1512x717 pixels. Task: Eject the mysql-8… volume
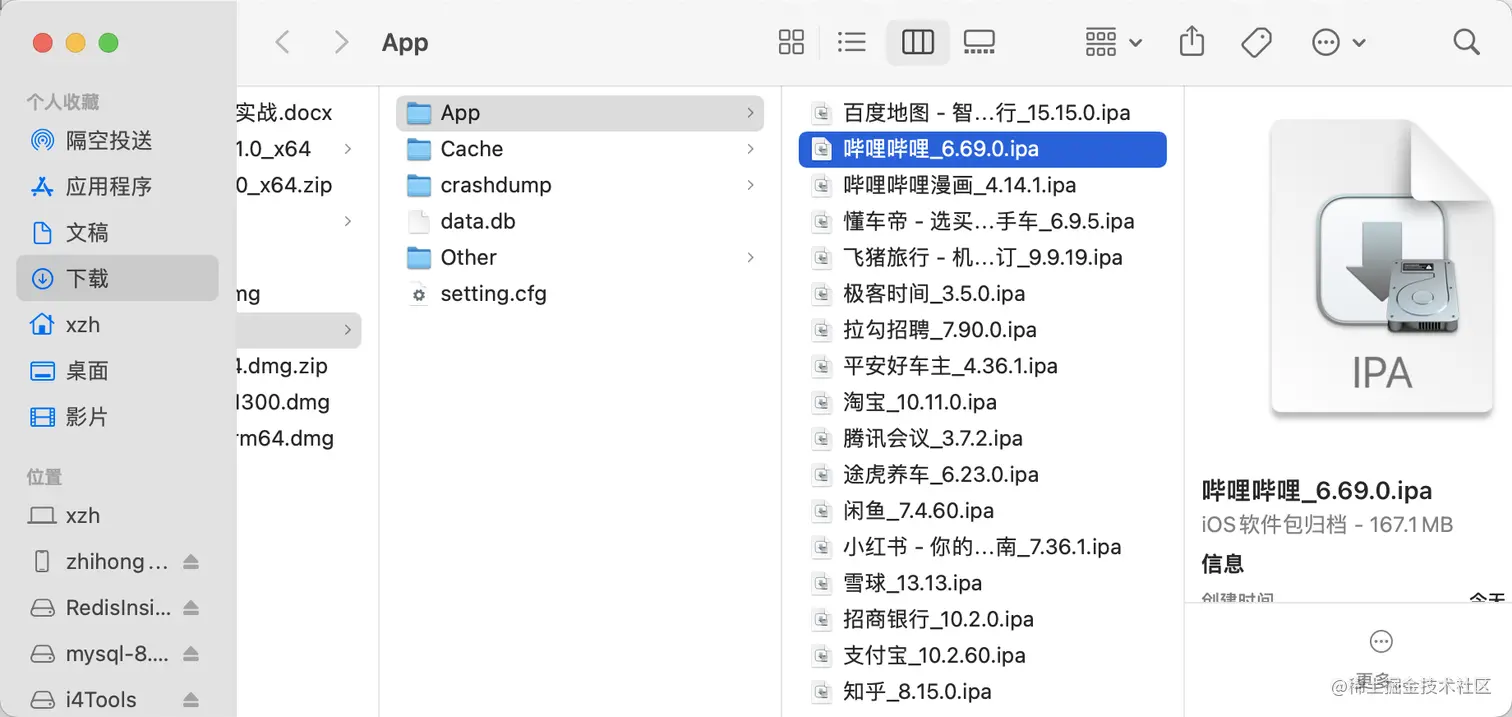pos(191,654)
